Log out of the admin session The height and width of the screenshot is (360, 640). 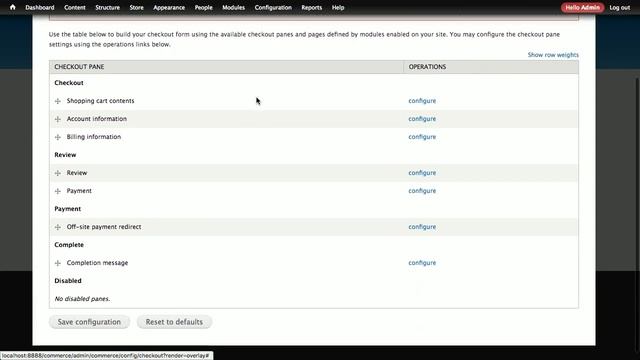coord(620,7)
